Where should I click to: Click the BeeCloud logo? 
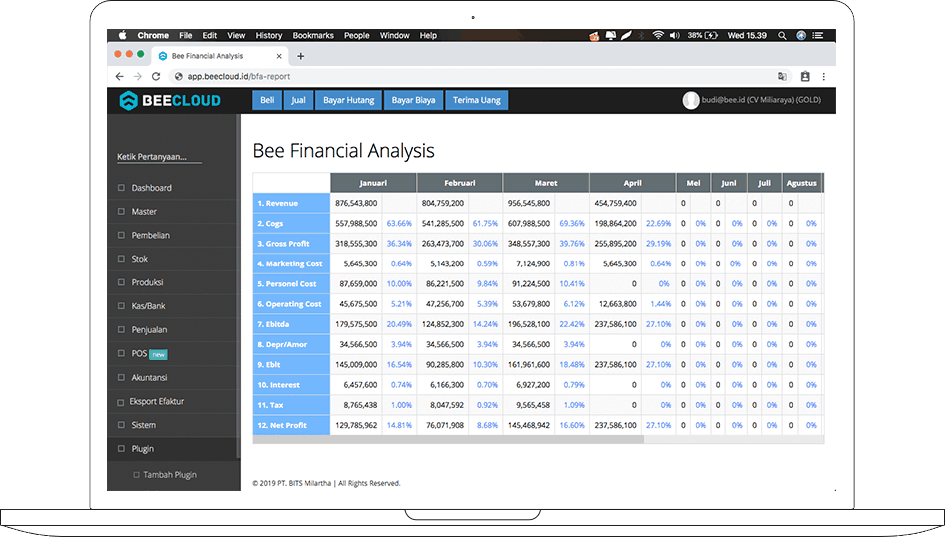tap(170, 101)
